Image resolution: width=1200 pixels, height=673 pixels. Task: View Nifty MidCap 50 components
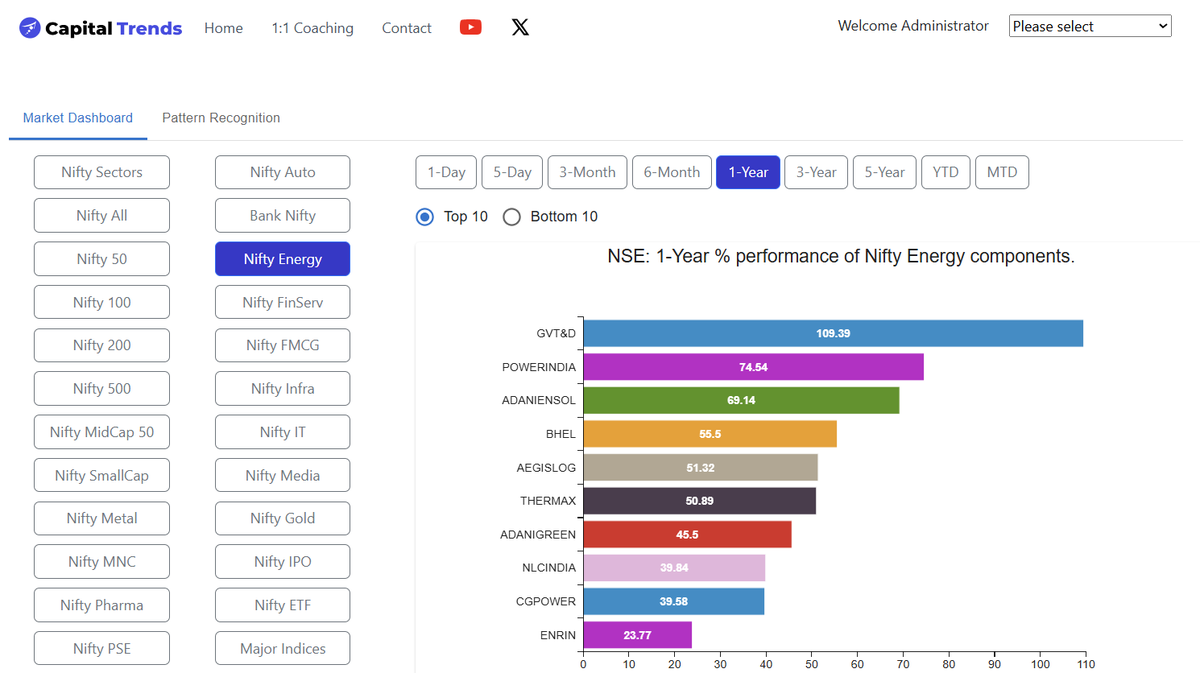pyautogui.click(x=102, y=432)
